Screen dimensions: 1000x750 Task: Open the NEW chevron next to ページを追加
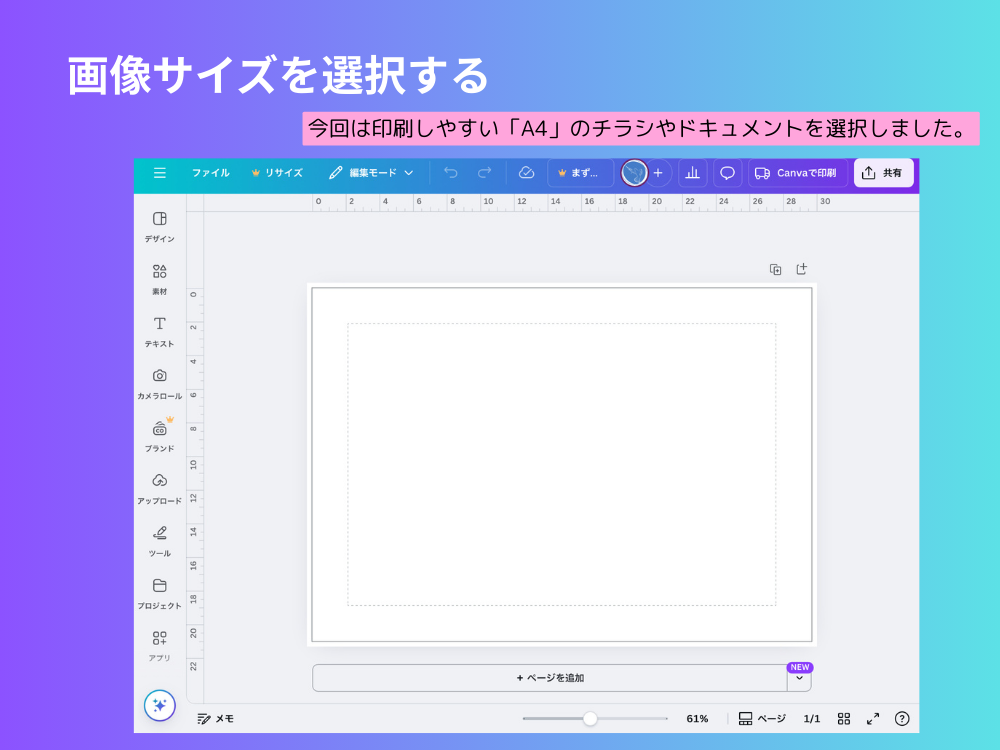[x=799, y=677]
